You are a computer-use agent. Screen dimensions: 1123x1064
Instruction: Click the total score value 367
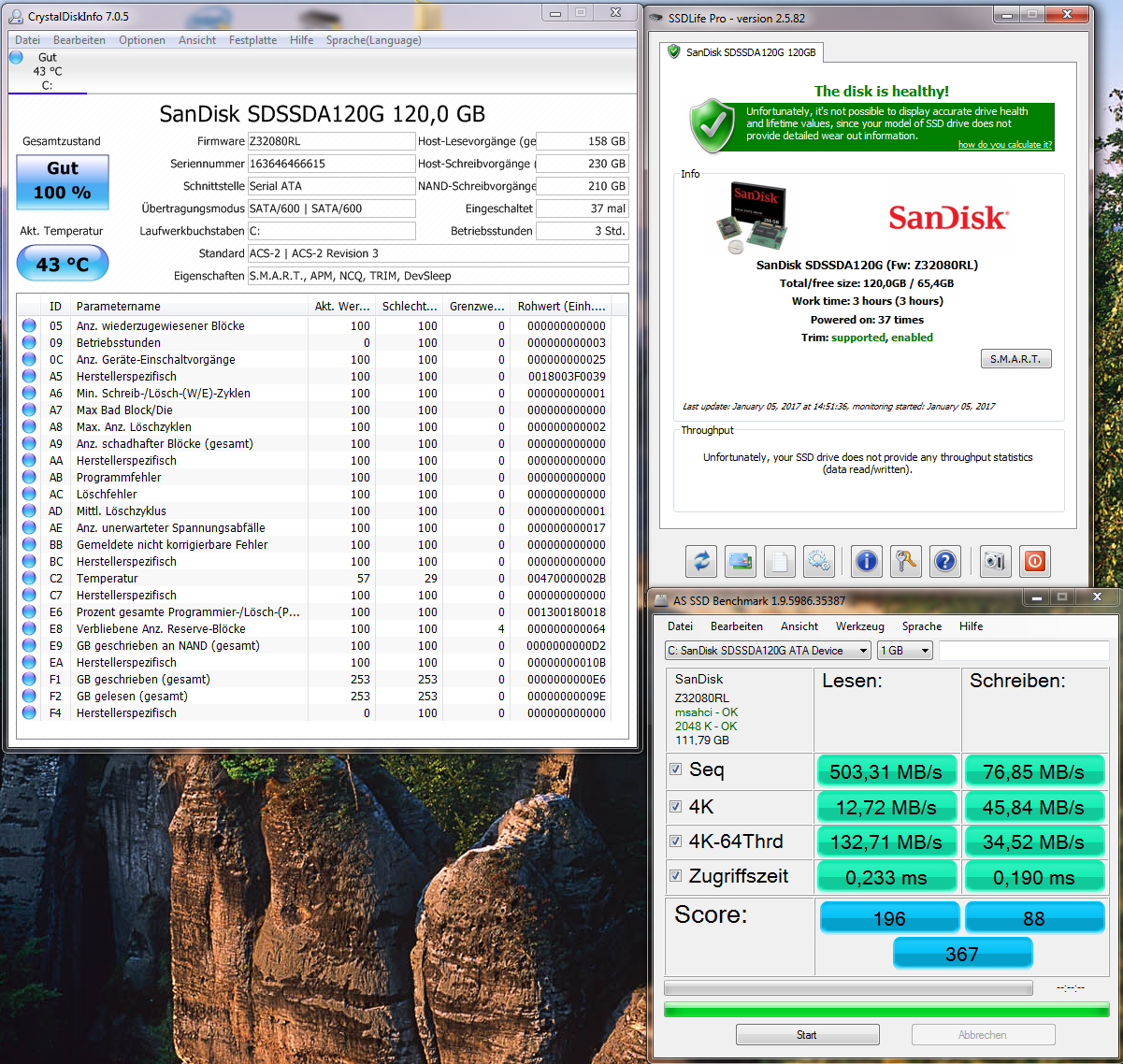[x=962, y=954]
